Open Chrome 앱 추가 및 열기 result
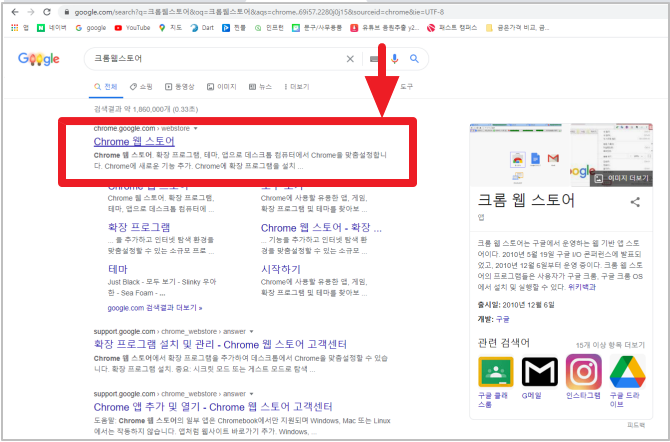The width and height of the screenshot is (670, 442). point(213,407)
